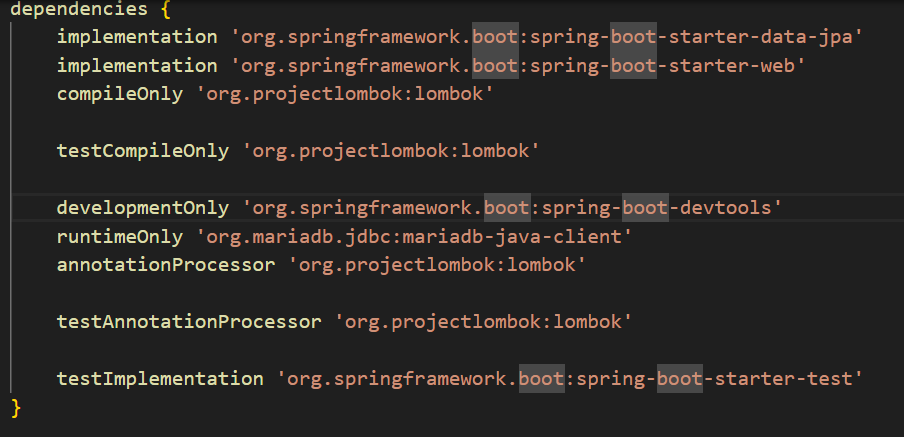
Task: Click the 'mariadb-java-client' dependency string
Action: [414, 236]
